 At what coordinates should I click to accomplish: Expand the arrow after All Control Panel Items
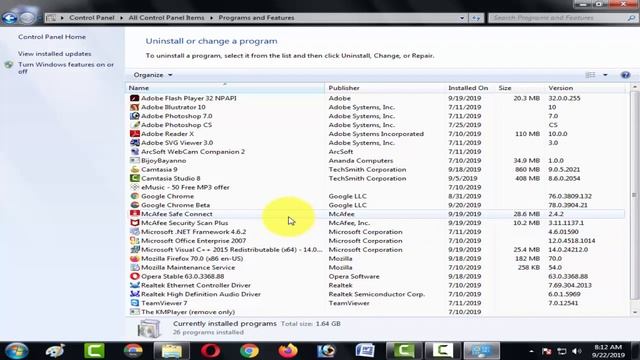tap(211, 18)
